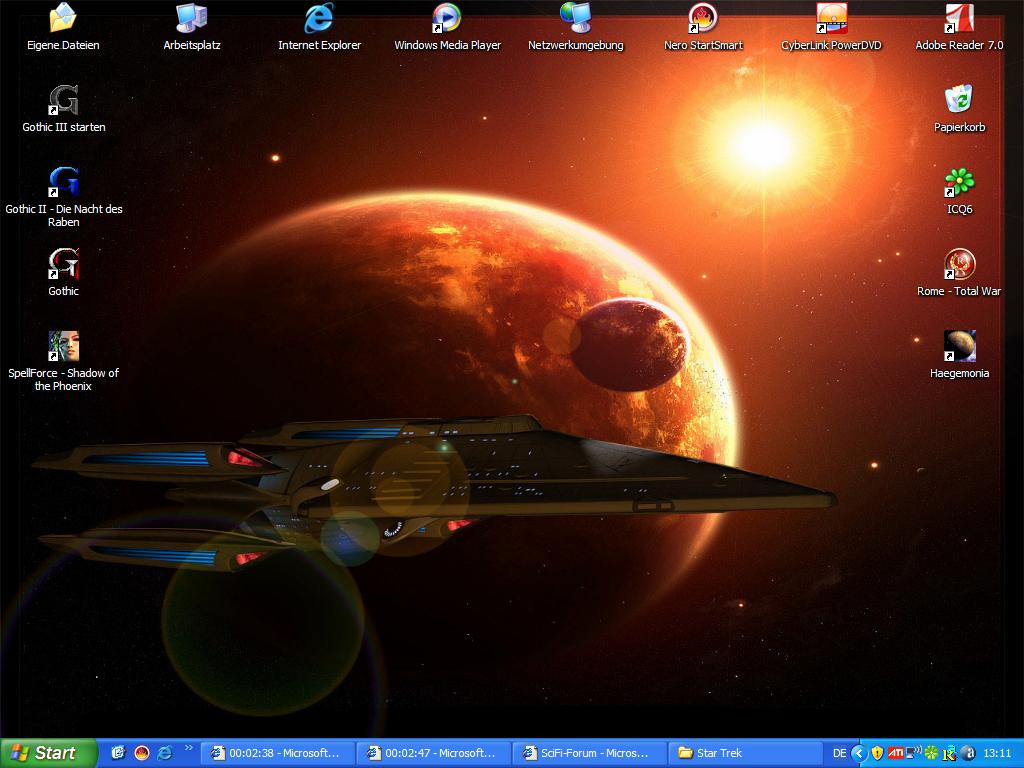The image size is (1024, 768).
Task: Launch Rome - Total War desktop icon
Action: [959, 265]
